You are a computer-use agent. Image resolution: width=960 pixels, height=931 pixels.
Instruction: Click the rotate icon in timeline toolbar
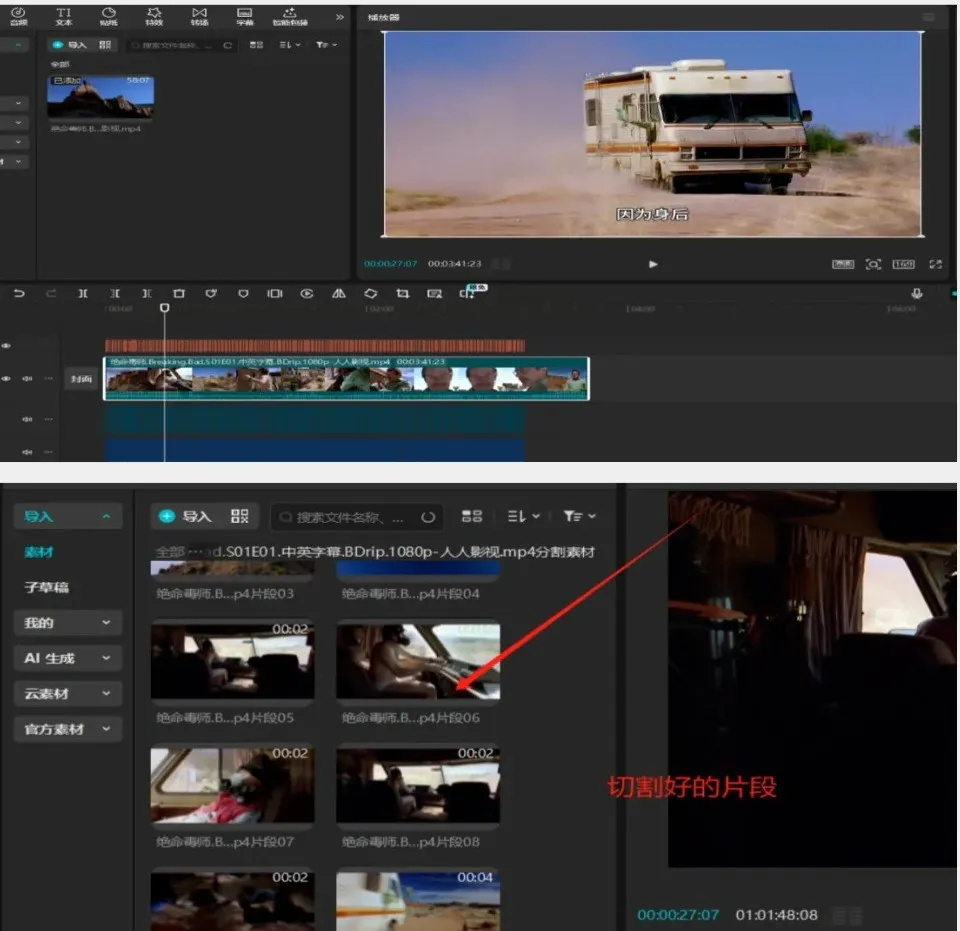[x=370, y=294]
